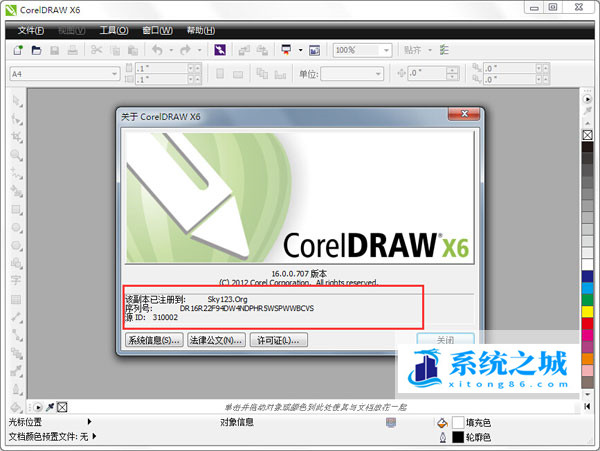Click the fill color (填充色) swatch in status bar
This screenshot has height=451, width=600.
pyautogui.click(x=458, y=422)
